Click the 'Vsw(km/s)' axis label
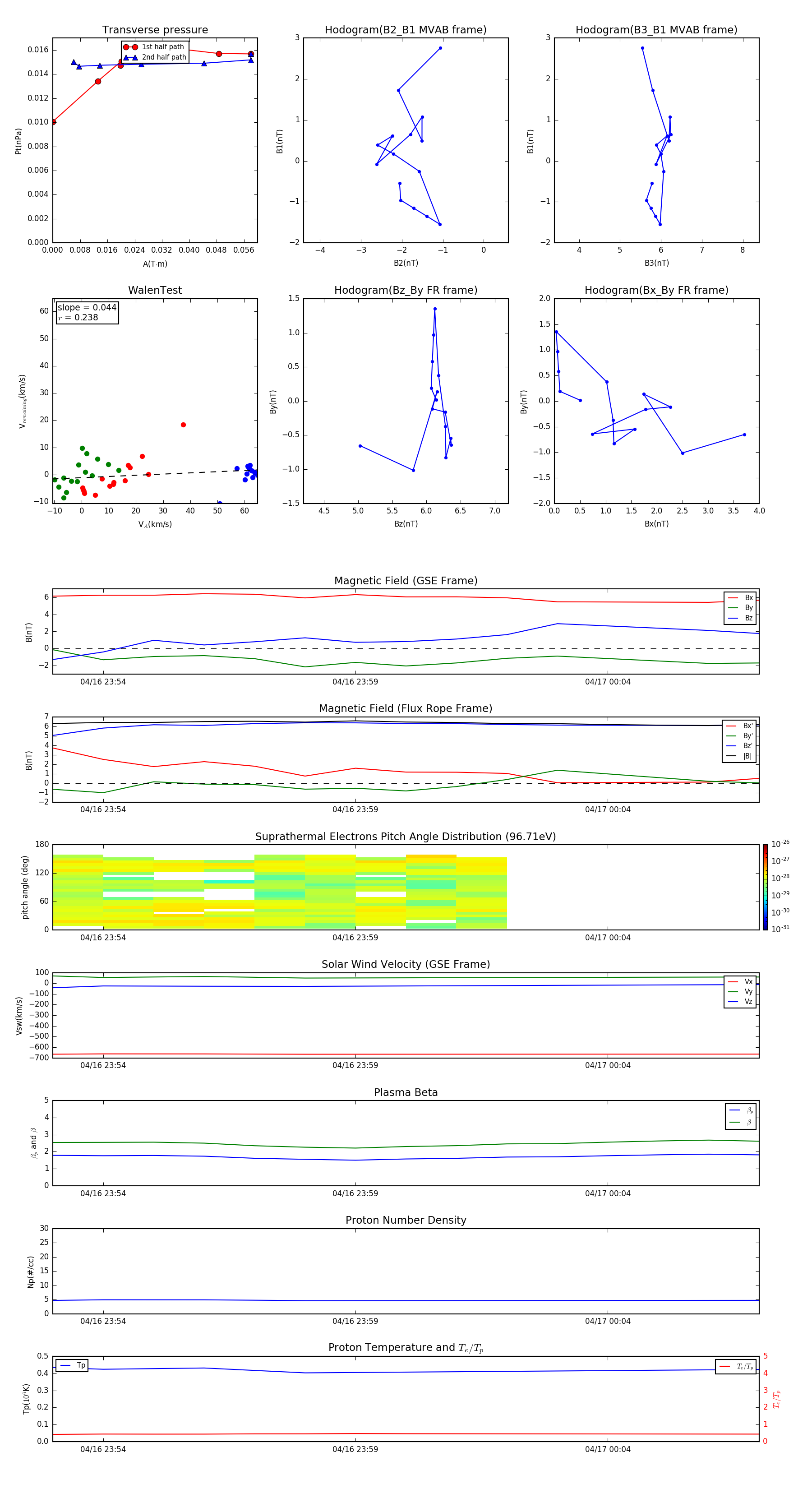812x1489 pixels. 18,1016
